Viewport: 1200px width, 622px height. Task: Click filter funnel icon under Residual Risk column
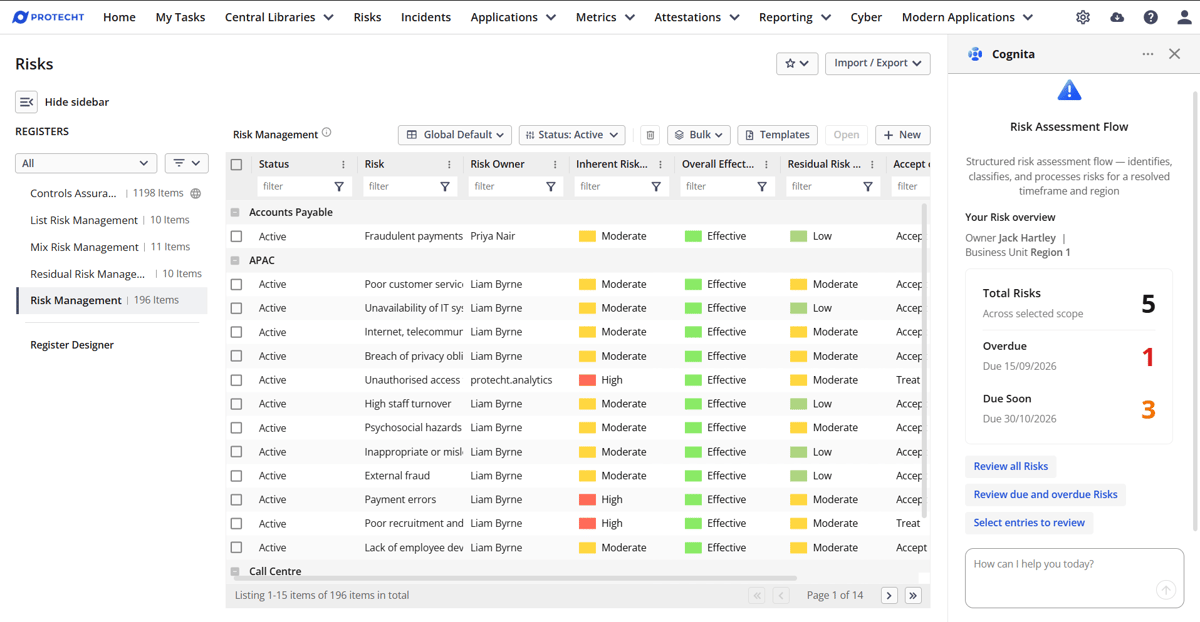(868, 186)
